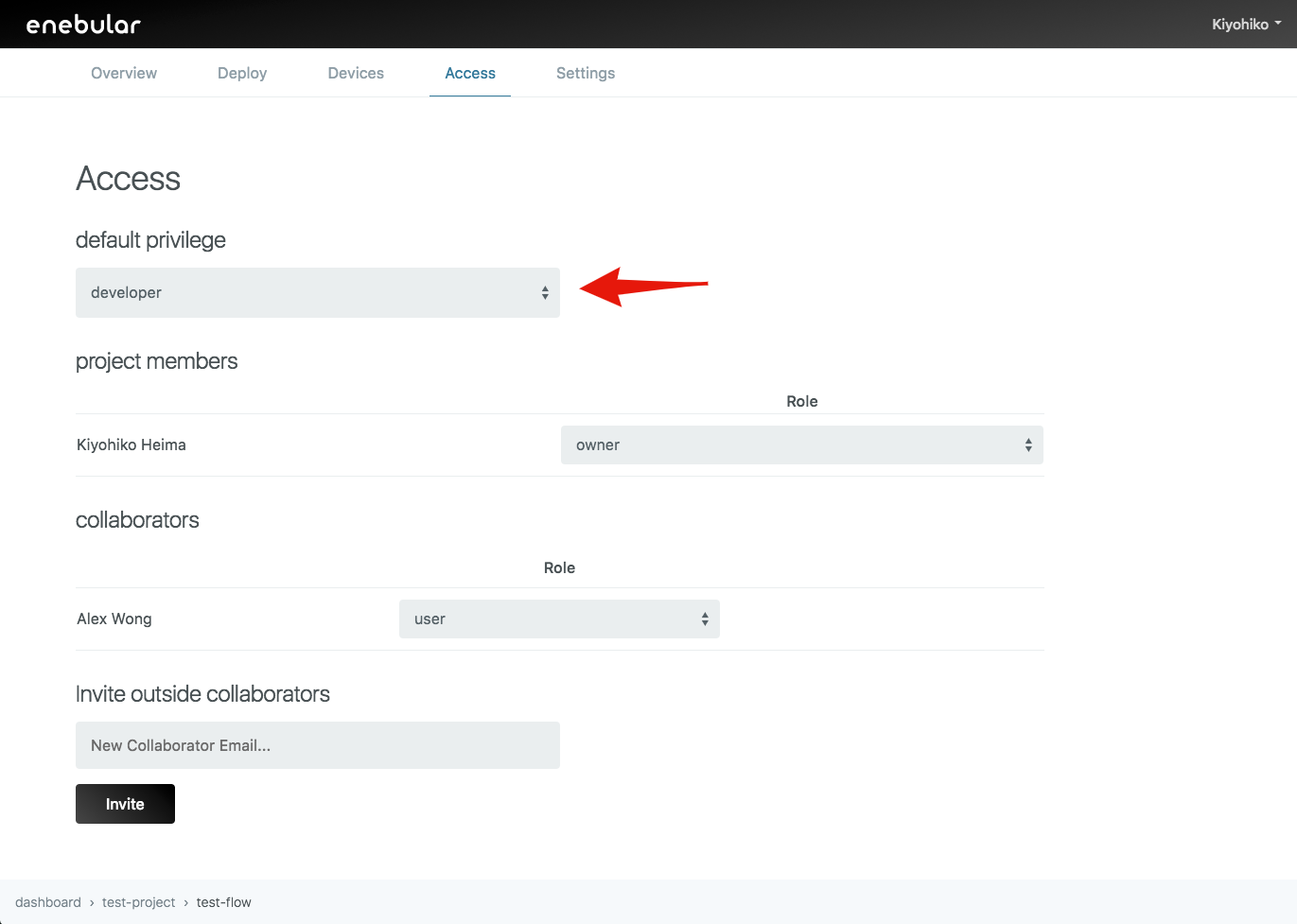Open Kiyohiko Heima's owner role dropdown
The height and width of the screenshot is (924, 1297).
(801, 445)
